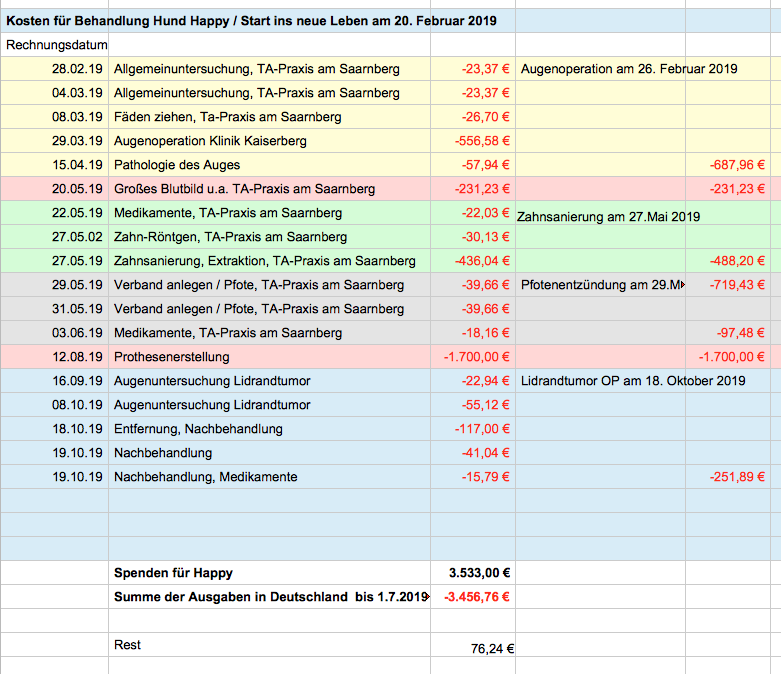Select expenses total -3.456,76 €
The image size is (781, 674).
tap(473, 596)
